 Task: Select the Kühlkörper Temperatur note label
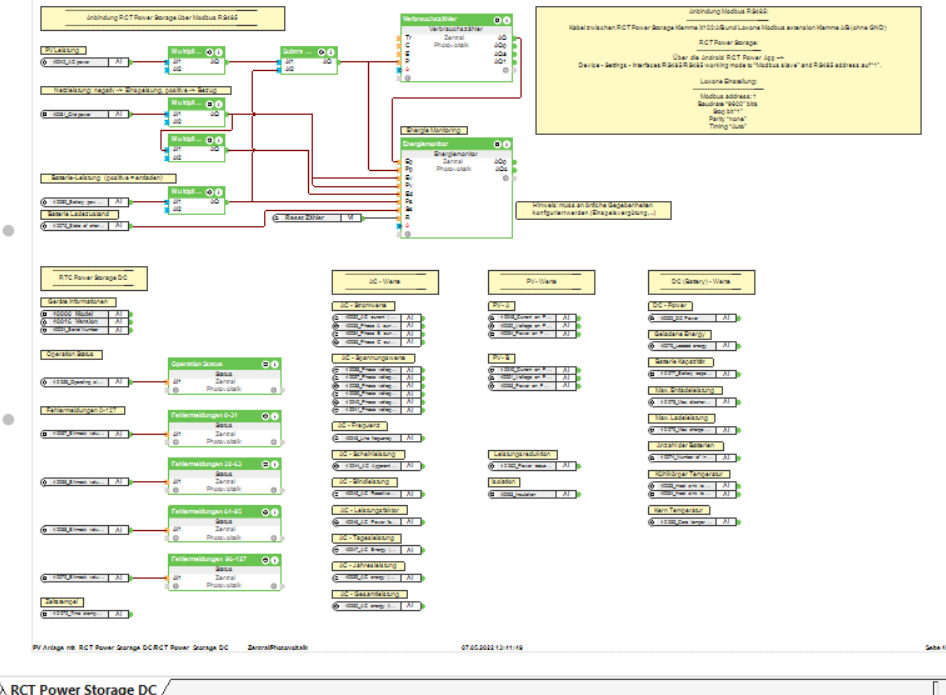click(x=690, y=474)
